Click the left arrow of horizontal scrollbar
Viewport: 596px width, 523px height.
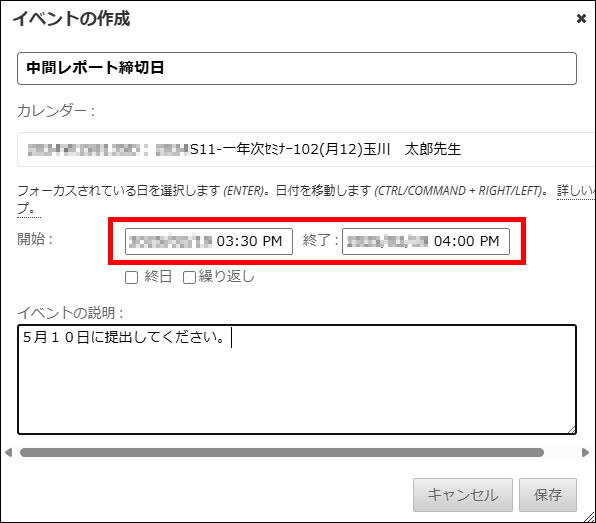click(x=8, y=452)
